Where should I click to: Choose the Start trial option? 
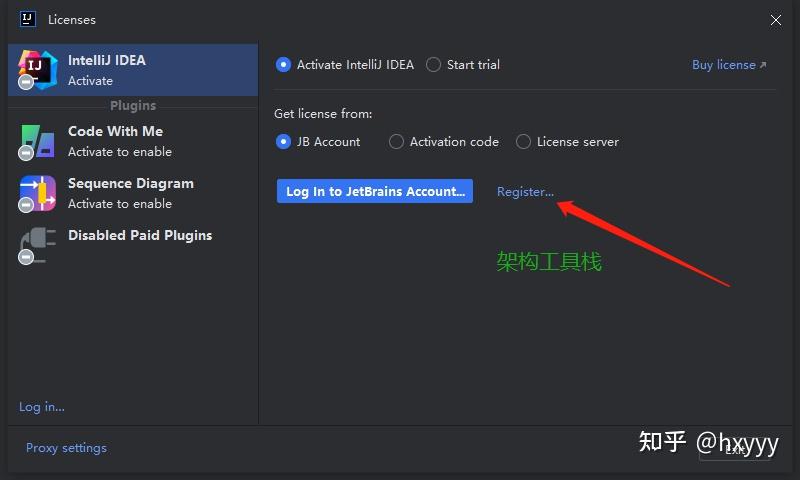[x=433, y=65]
